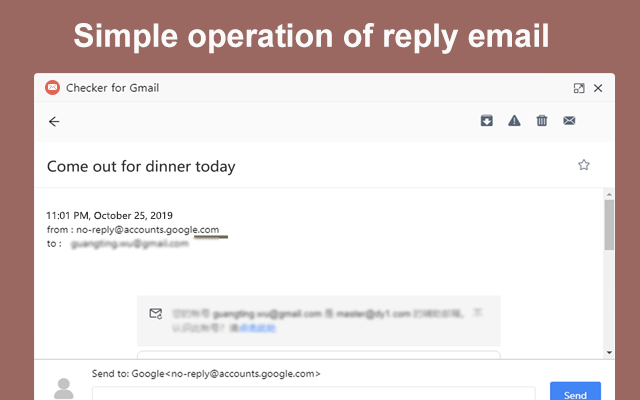
Task: Close the Checker for Gmail popup
Action: point(598,88)
